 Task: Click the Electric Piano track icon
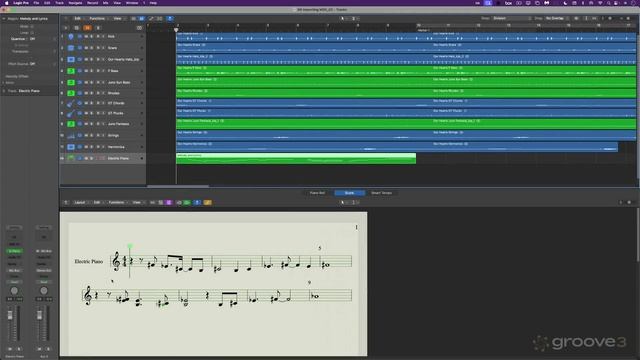[x=71, y=158]
